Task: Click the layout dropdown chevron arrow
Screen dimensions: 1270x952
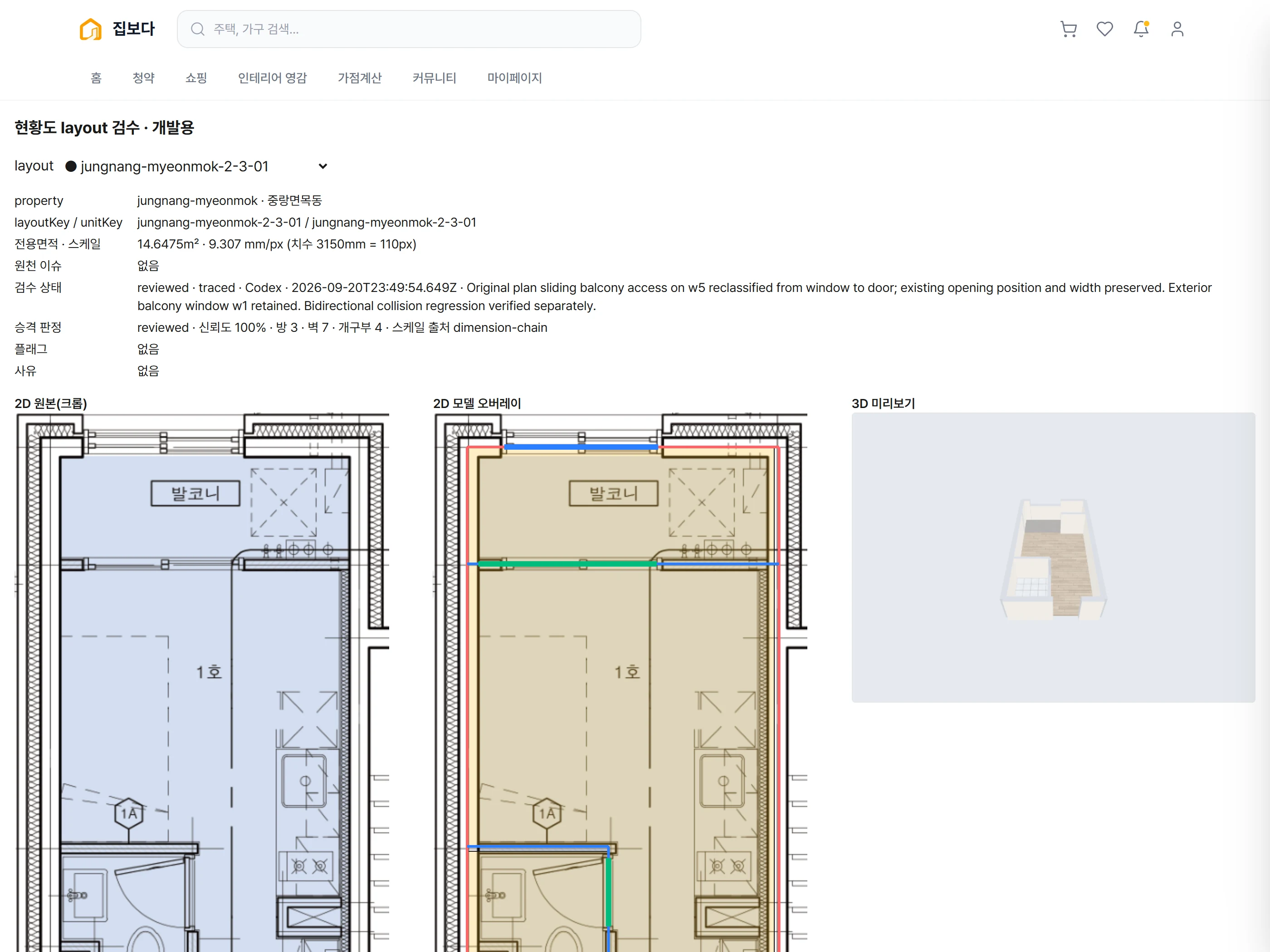Action: click(322, 166)
